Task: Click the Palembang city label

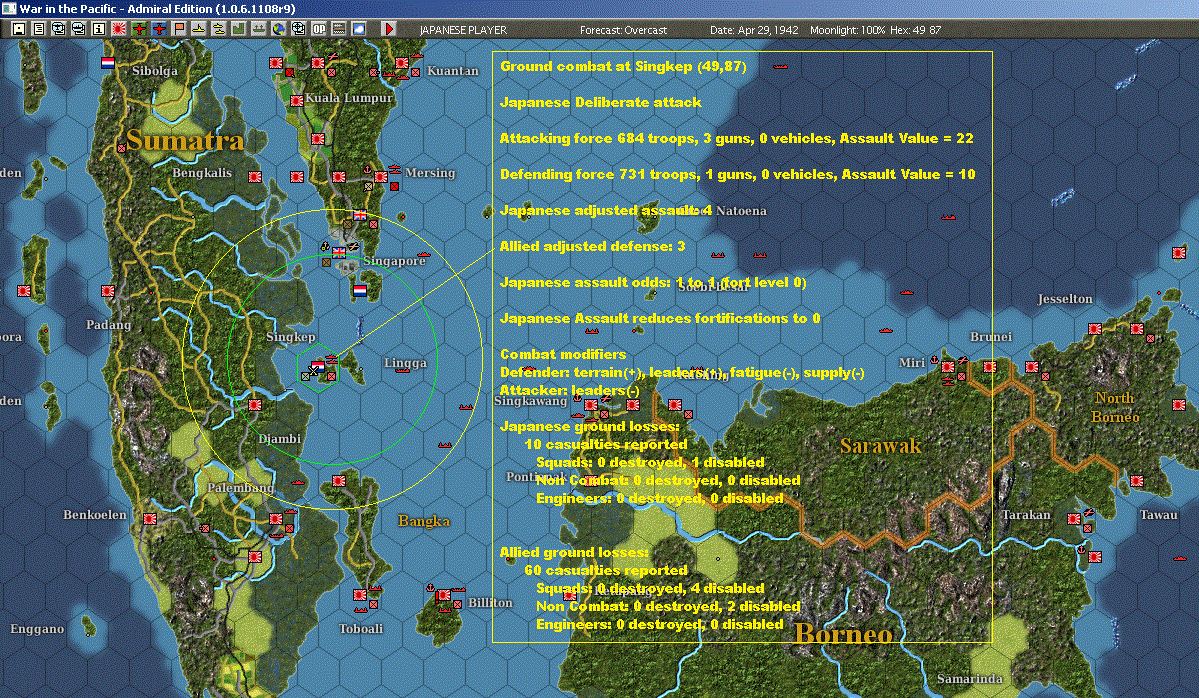Action: coord(240,488)
